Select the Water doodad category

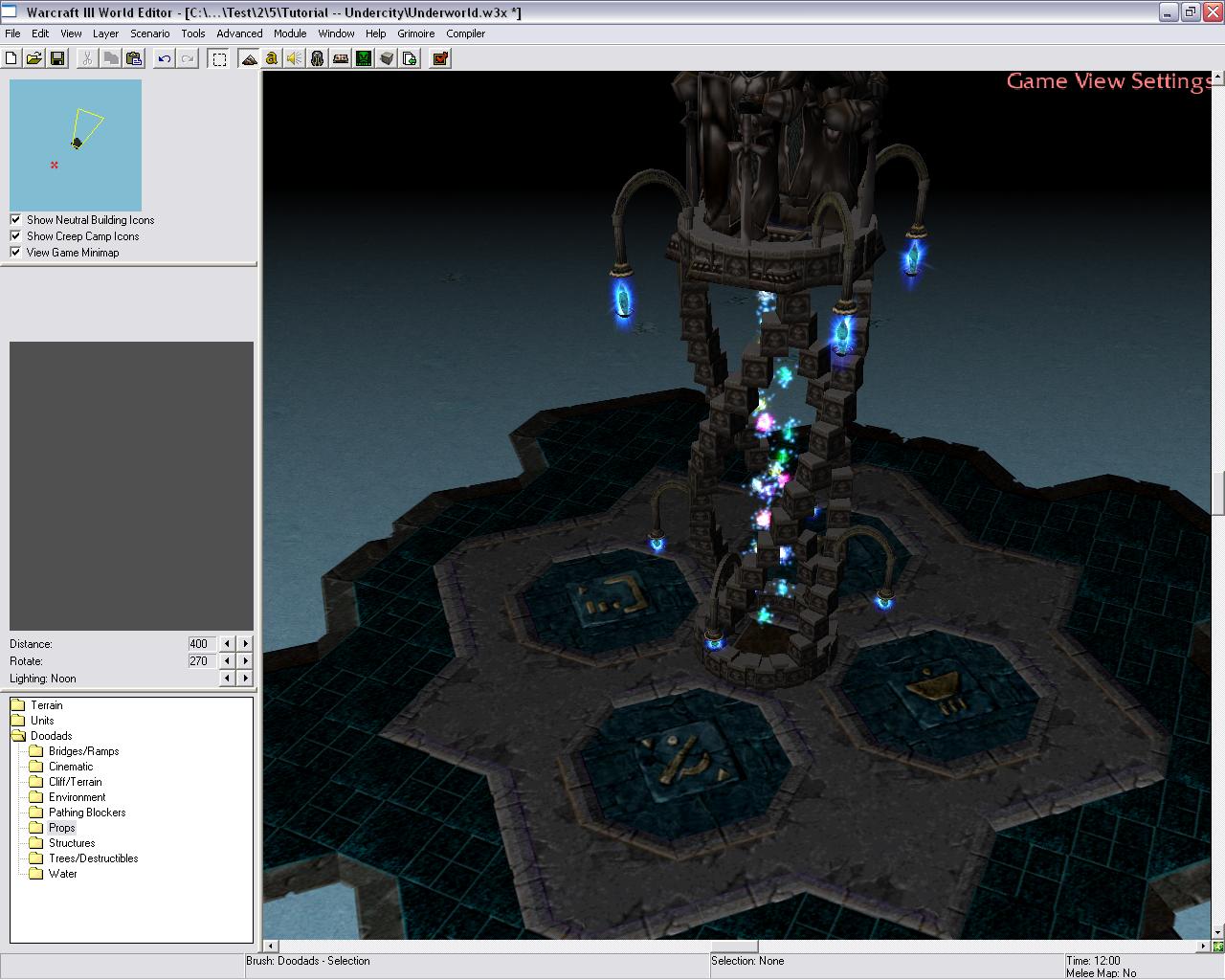point(63,874)
